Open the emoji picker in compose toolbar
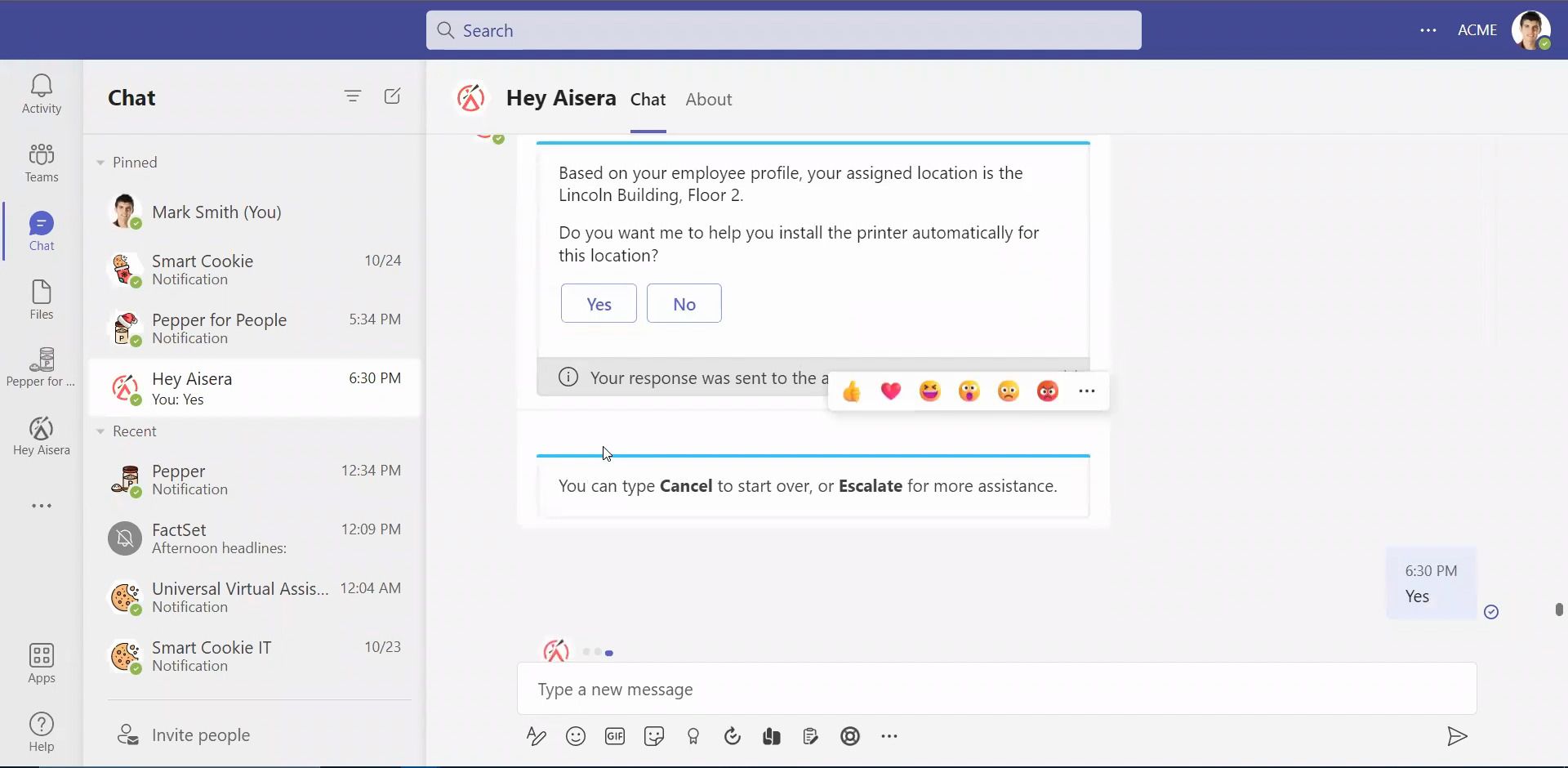Viewport: 1568px width, 768px height. 576,737
